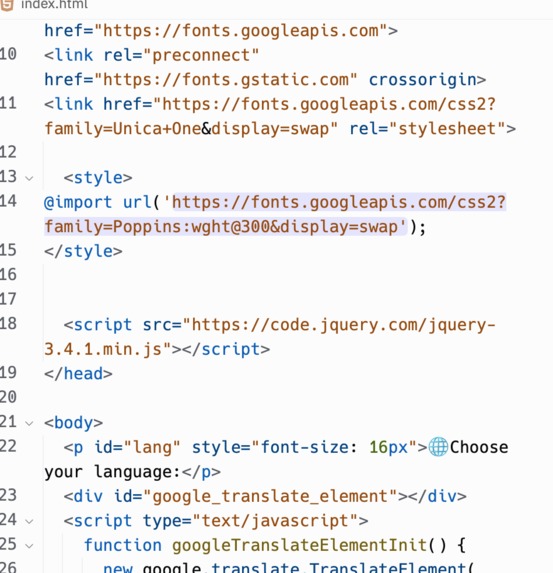The height and width of the screenshot is (573, 553).
Task: Click the googleTranslateElementInit function name
Action: point(299,545)
